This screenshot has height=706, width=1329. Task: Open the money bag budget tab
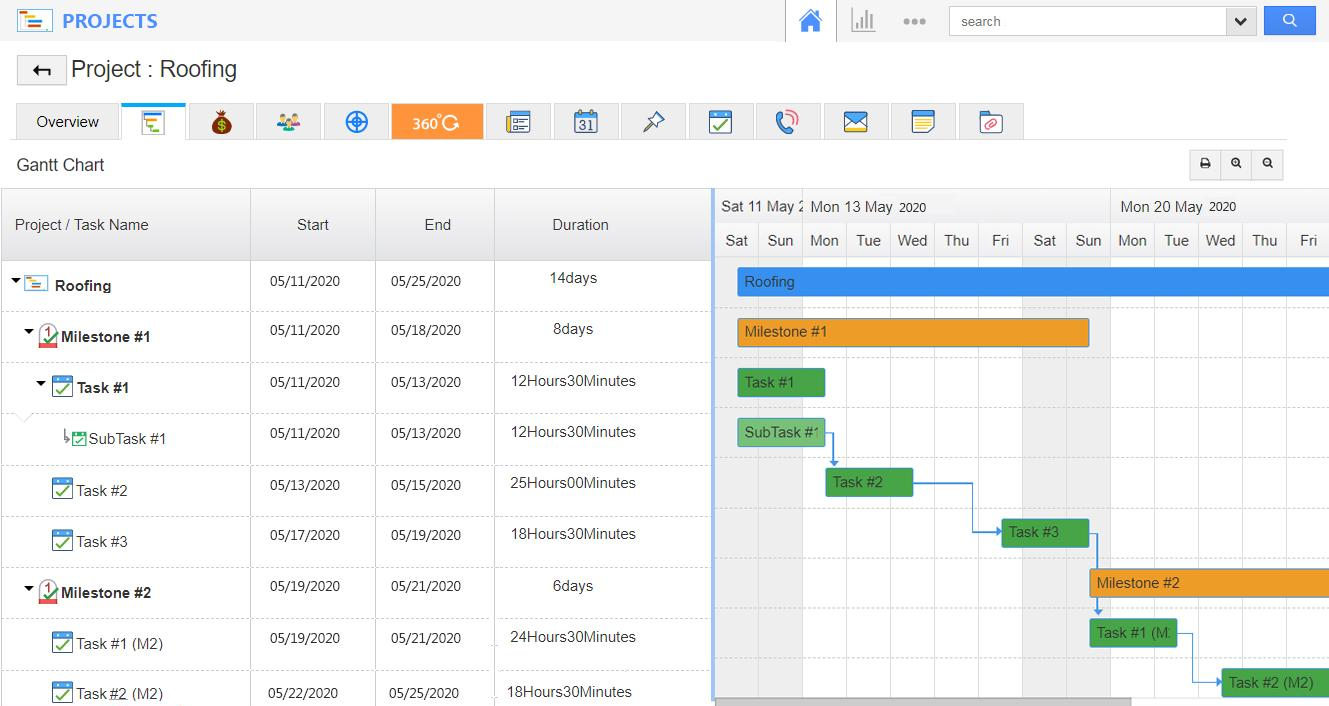[222, 122]
